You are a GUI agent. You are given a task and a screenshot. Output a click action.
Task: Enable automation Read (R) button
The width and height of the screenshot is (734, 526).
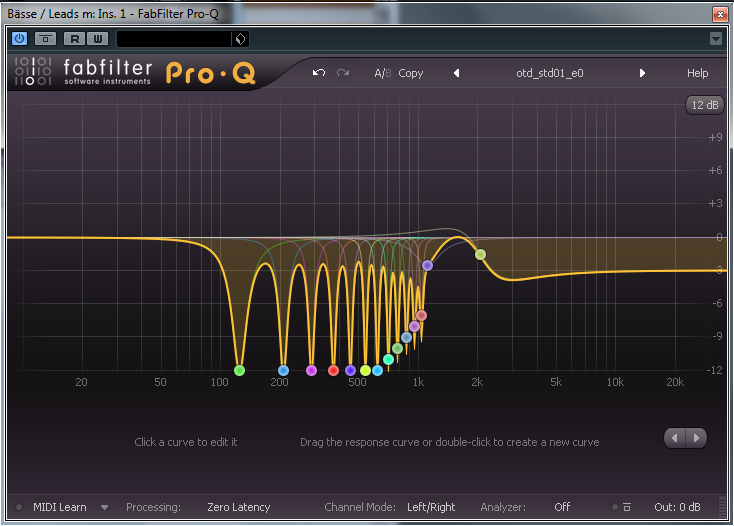(75, 39)
